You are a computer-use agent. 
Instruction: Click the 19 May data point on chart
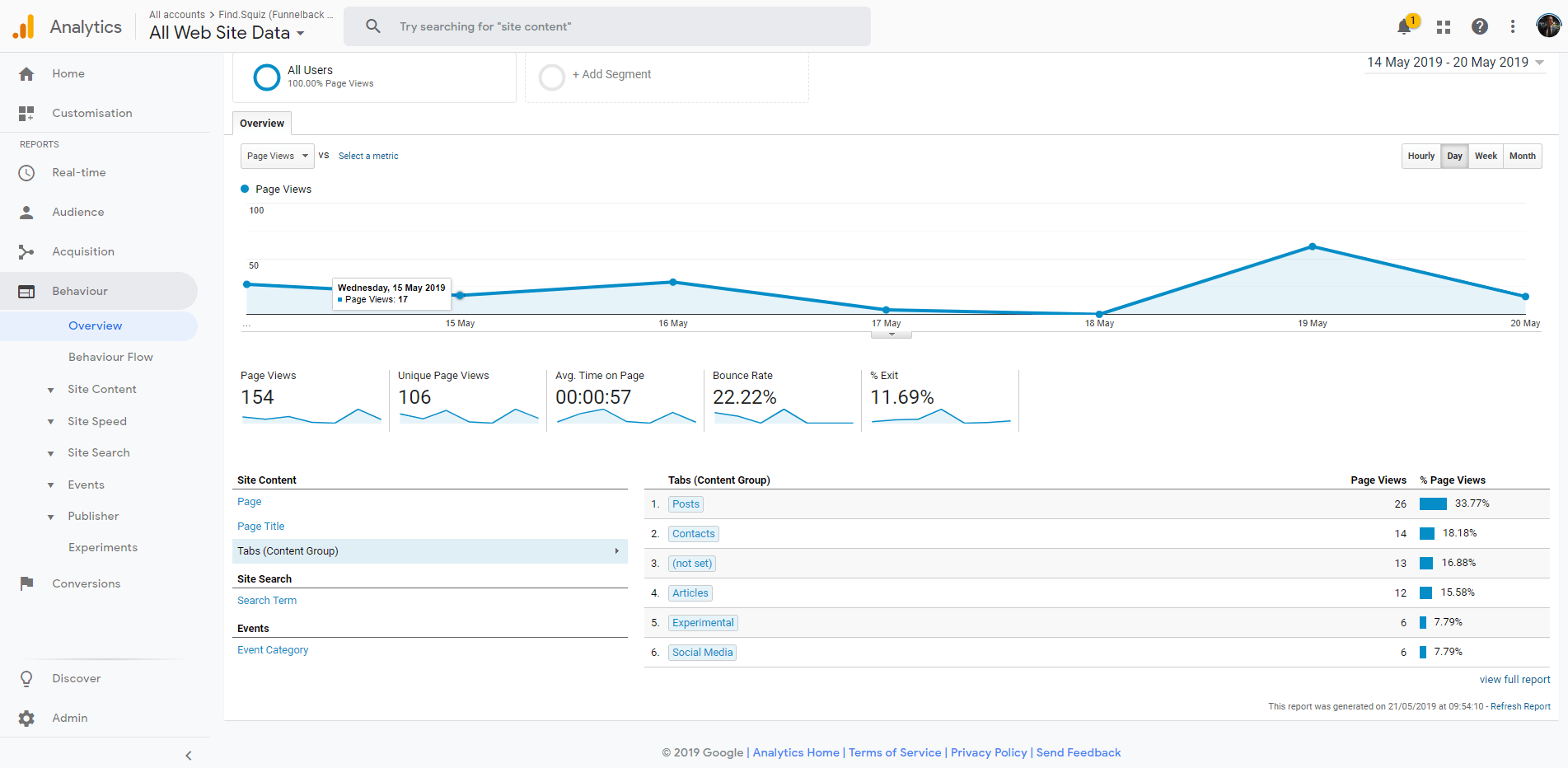click(x=1313, y=246)
